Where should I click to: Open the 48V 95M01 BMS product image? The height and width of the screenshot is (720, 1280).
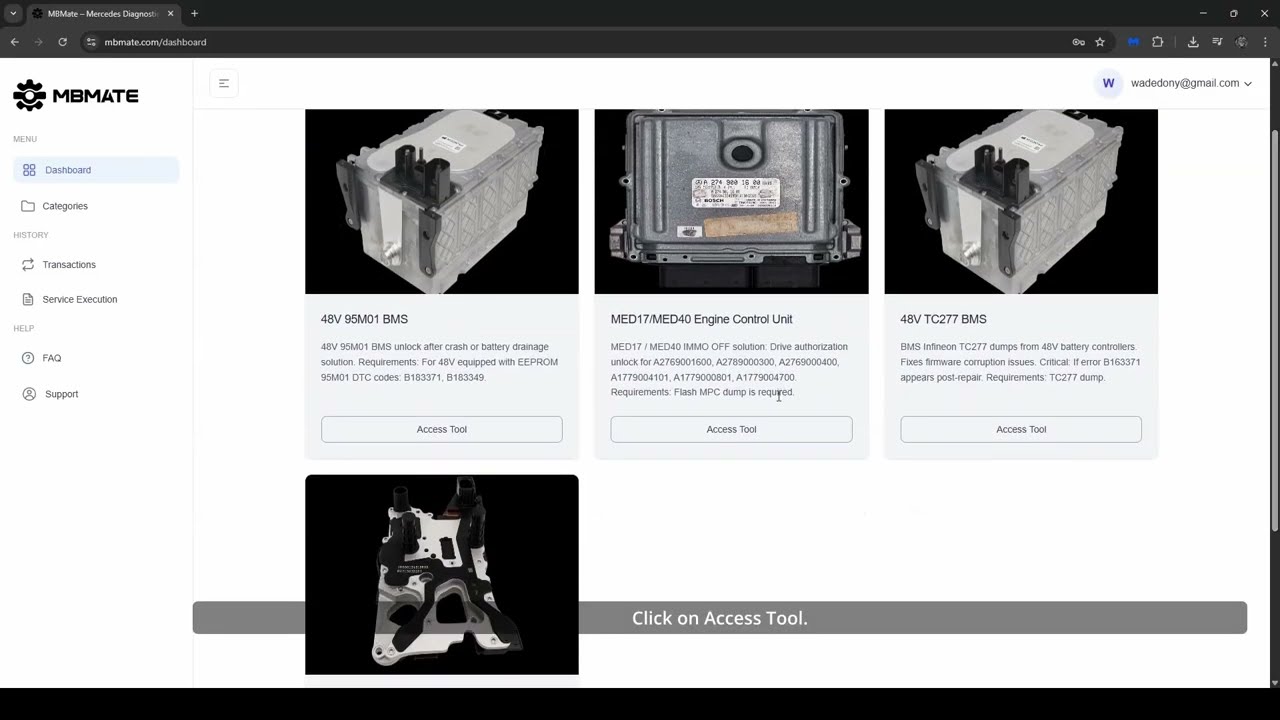[441, 201]
